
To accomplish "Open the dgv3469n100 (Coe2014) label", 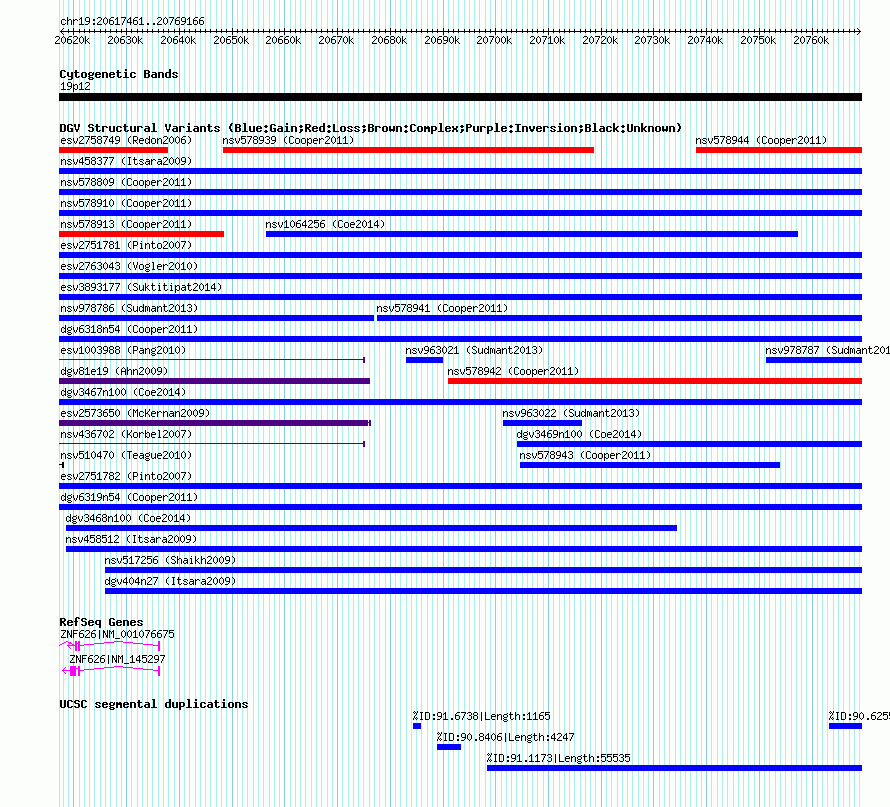I will tap(579, 434).
